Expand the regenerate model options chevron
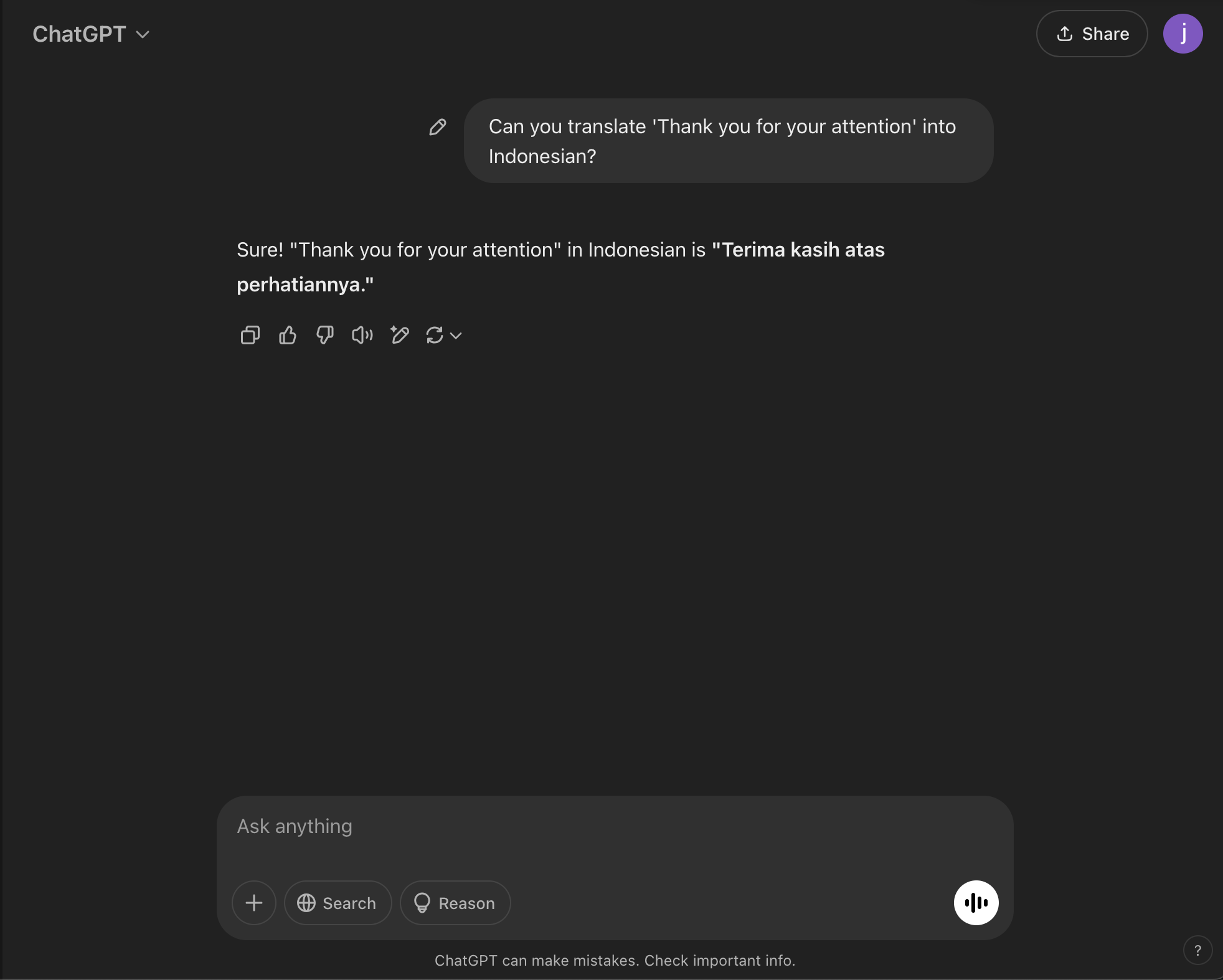Viewport: 1223px width, 980px height. click(x=456, y=336)
